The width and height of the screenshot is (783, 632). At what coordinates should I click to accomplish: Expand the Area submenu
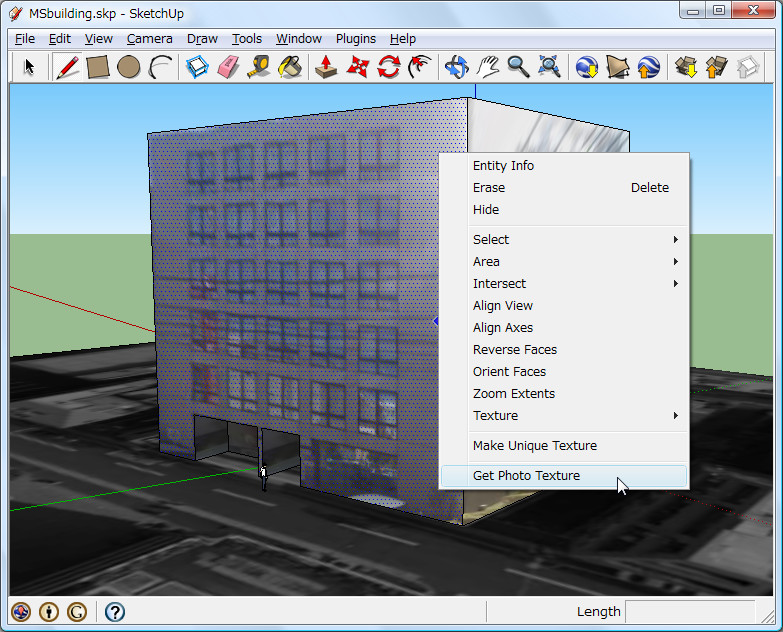[x=563, y=262]
